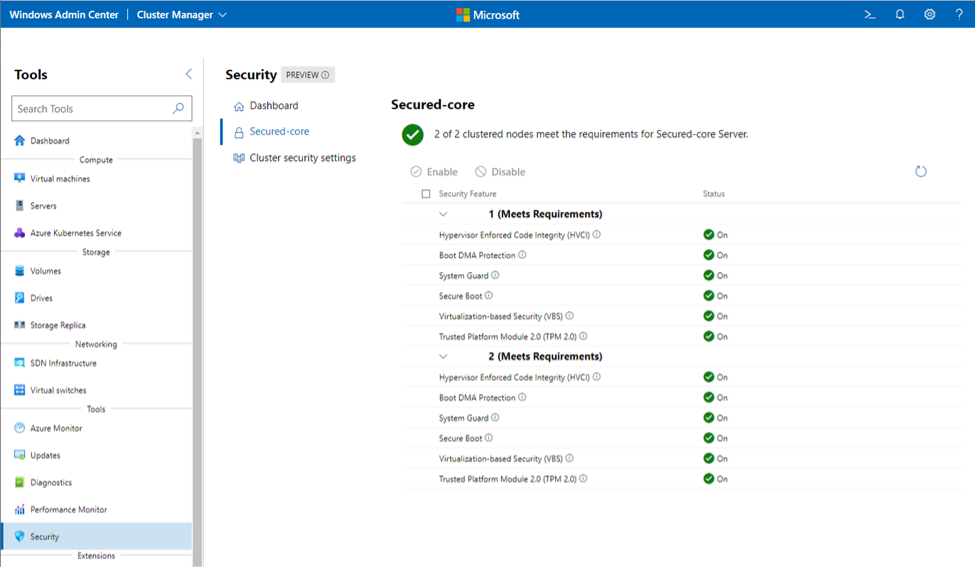Screen dimensions: 979x568
Task: Show info for node 1 VBS
Action: click(569, 316)
